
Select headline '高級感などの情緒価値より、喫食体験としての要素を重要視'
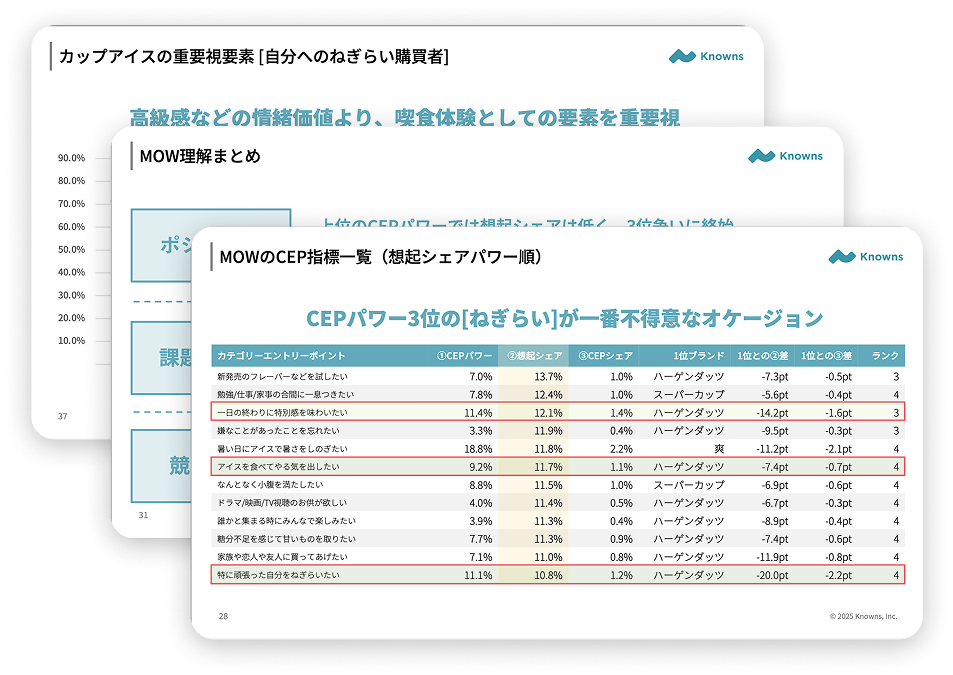[x=405, y=117]
